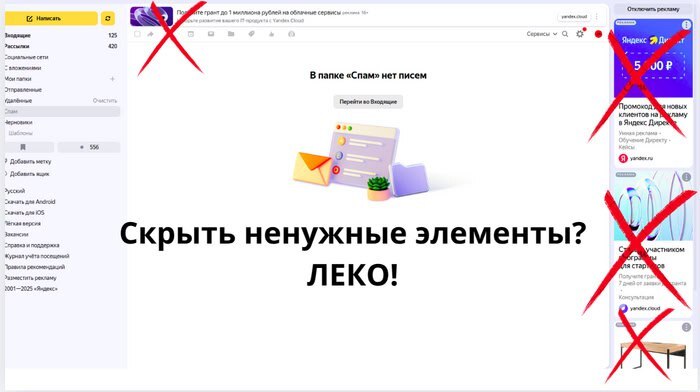This screenshot has width=700, height=392.
Task: Toggle the select-all messages checkbox
Action: [138, 34]
